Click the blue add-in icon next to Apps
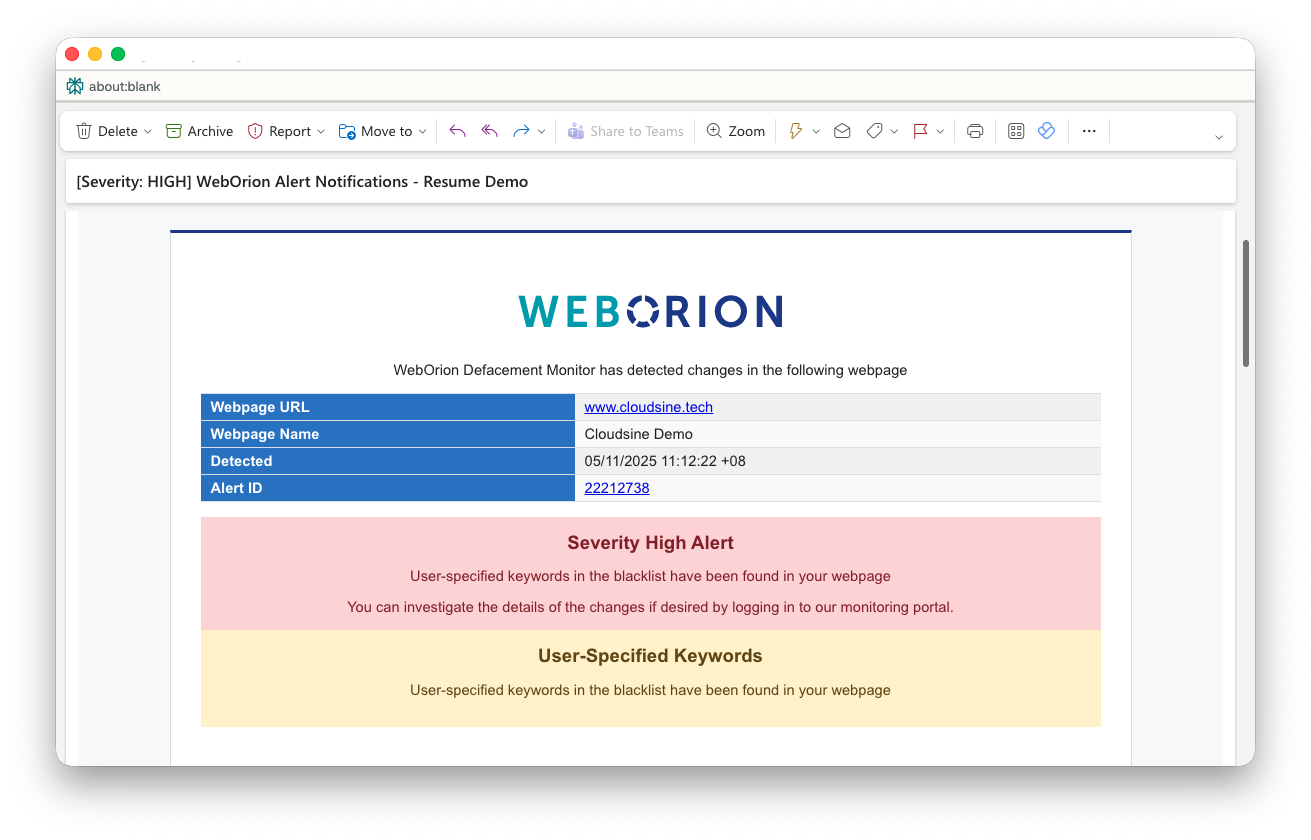Viewport: 1311px width, 840px height. coord(1047,131)
